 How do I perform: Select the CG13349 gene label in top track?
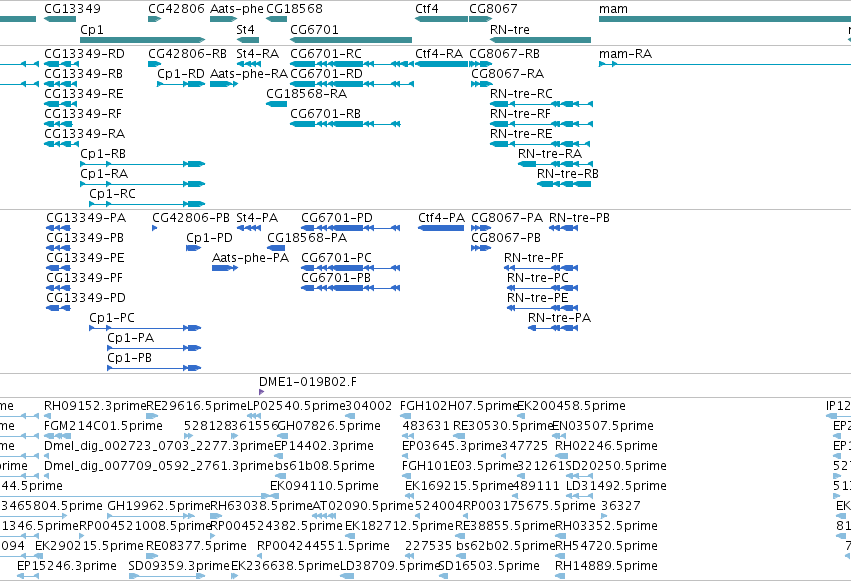coord(72,9)
